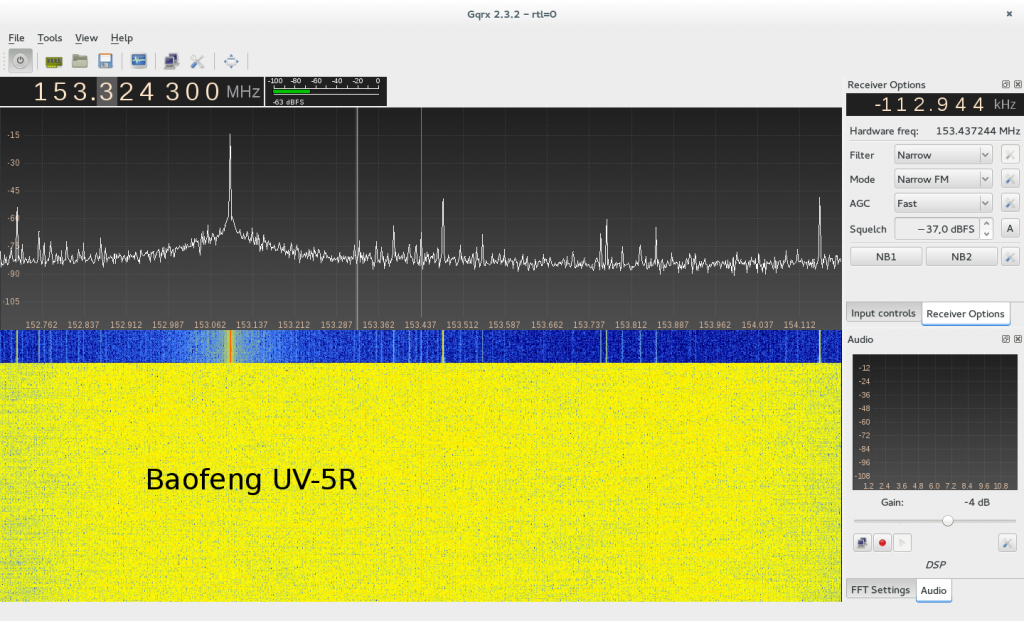Viewport: 1024px width, 621px height.
Task: Click Hardware freq value 153.437244 MHz
Action: tap(978, 131)
